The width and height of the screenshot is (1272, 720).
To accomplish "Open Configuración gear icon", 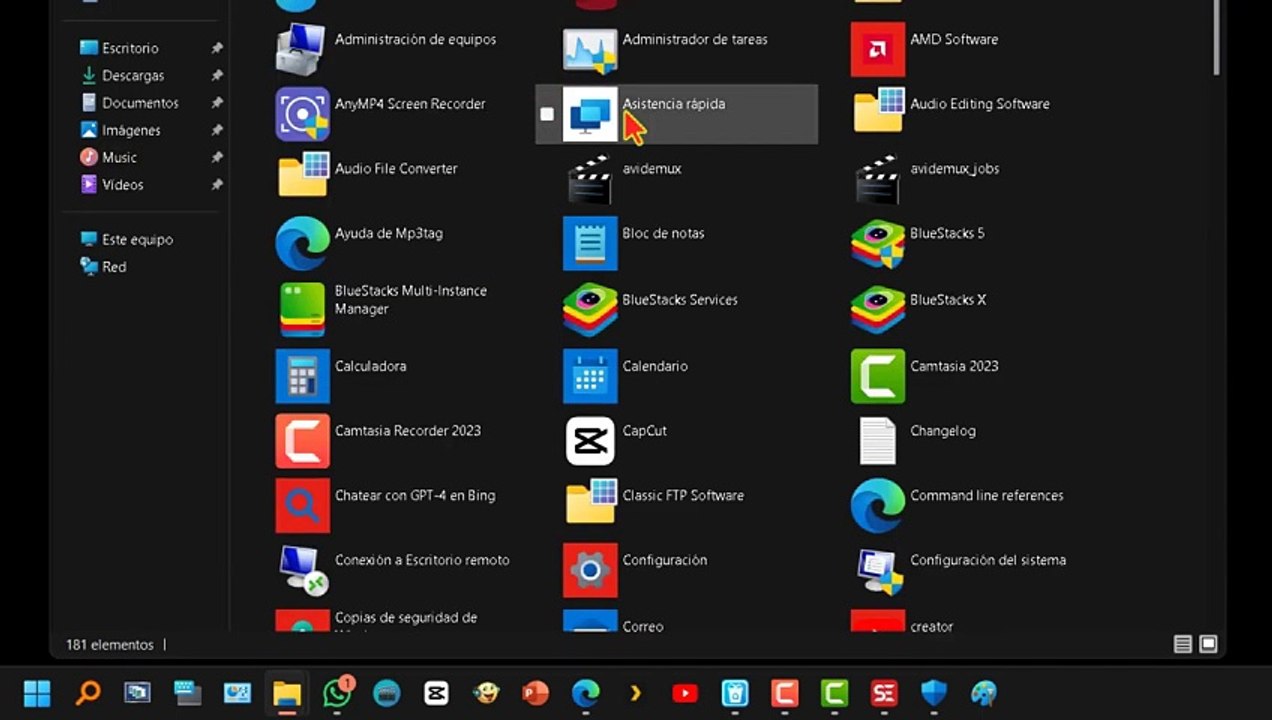I will coord(590,570).
